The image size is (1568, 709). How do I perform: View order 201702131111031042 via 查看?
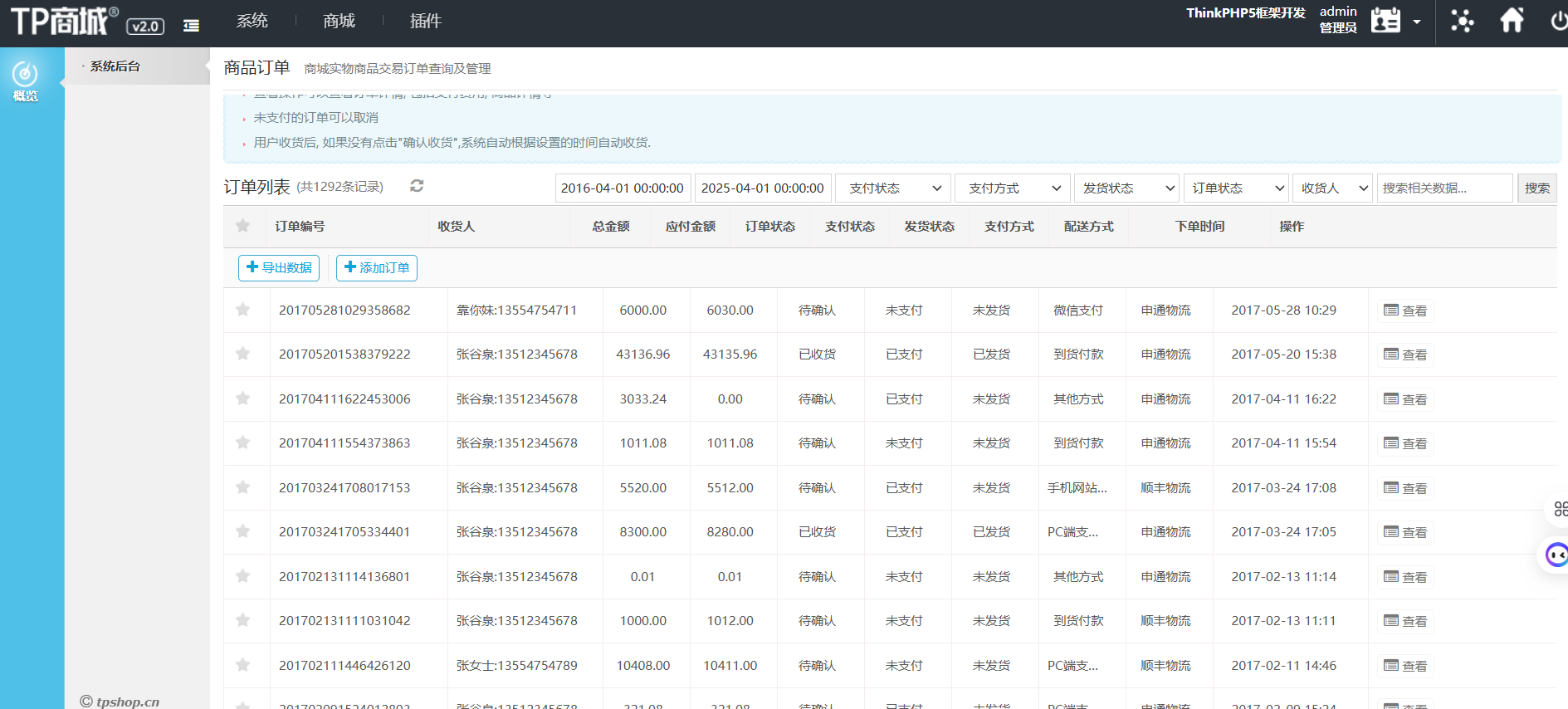tap(1405, 621)
